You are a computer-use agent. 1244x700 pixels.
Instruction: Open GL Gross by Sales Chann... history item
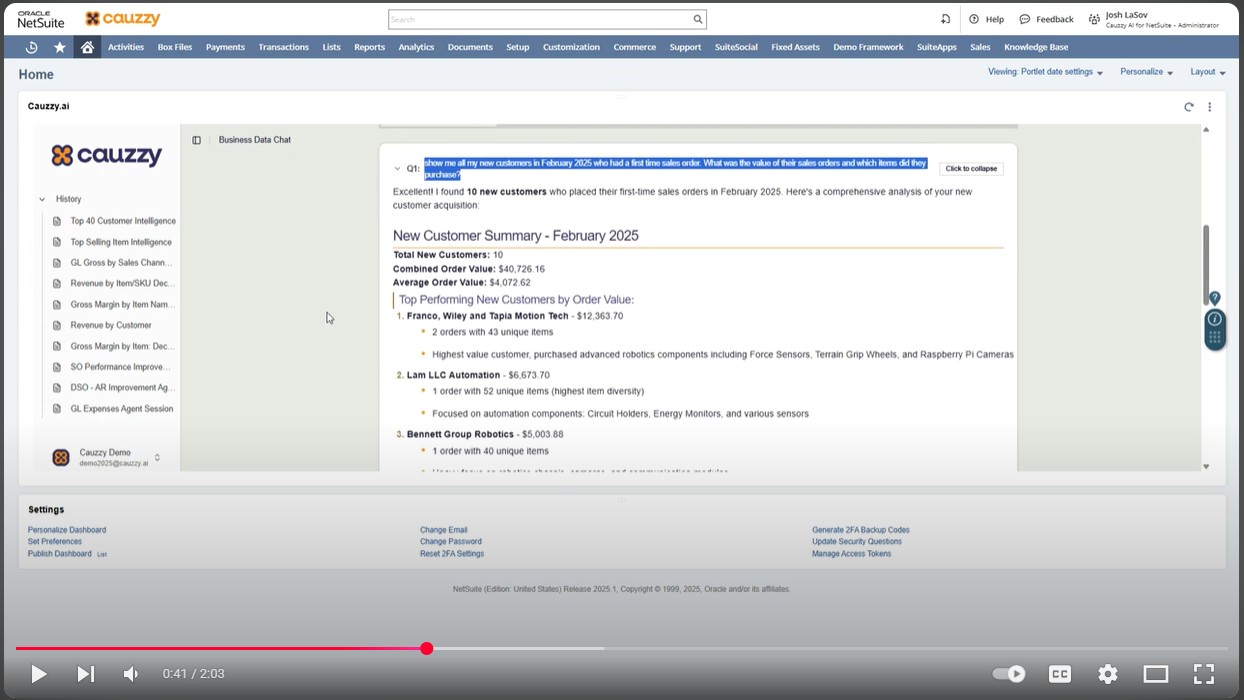(x=123, y=263)
